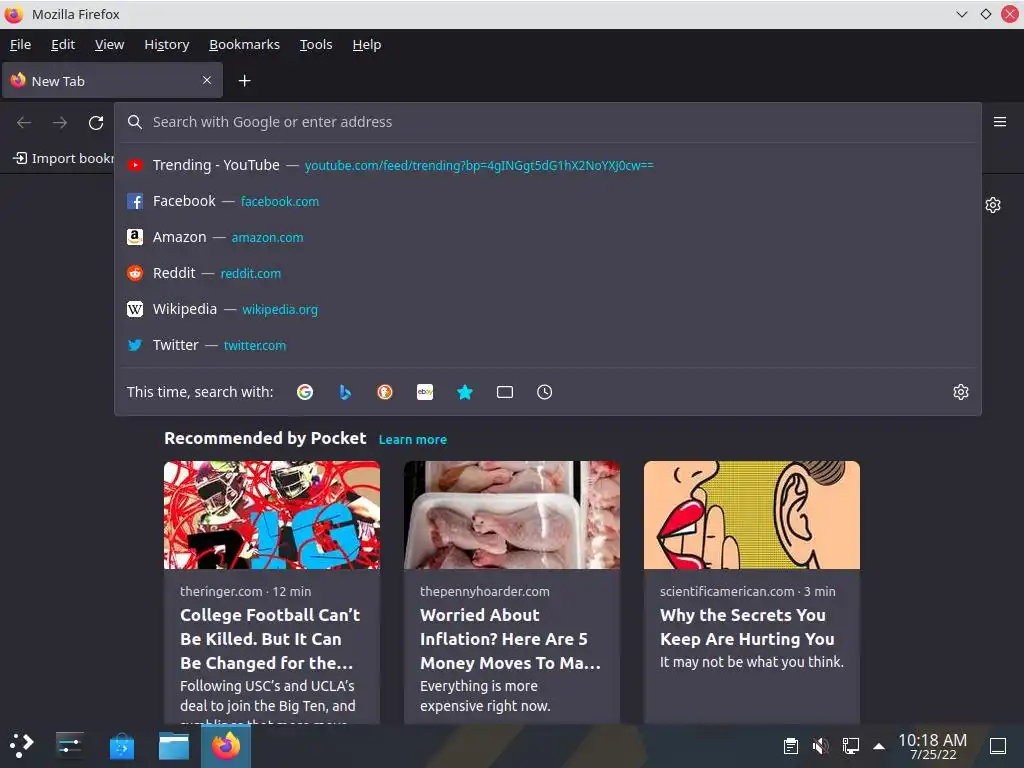Image resolution: width=1024 pixels, height=768 pixels.
Task: Click muted volume tray icon
Action: 820,746
